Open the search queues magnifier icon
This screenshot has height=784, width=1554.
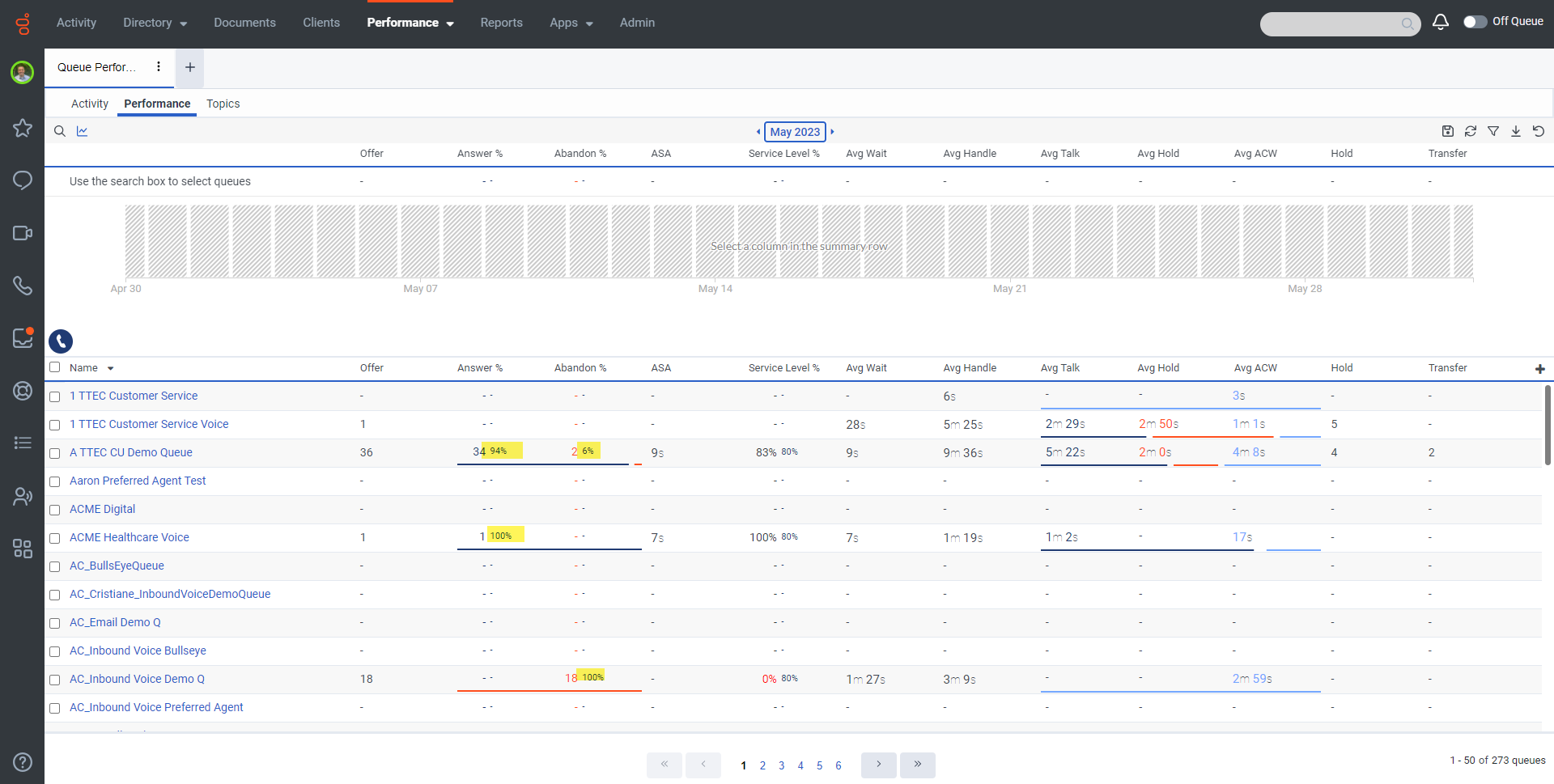pos(60,131)
